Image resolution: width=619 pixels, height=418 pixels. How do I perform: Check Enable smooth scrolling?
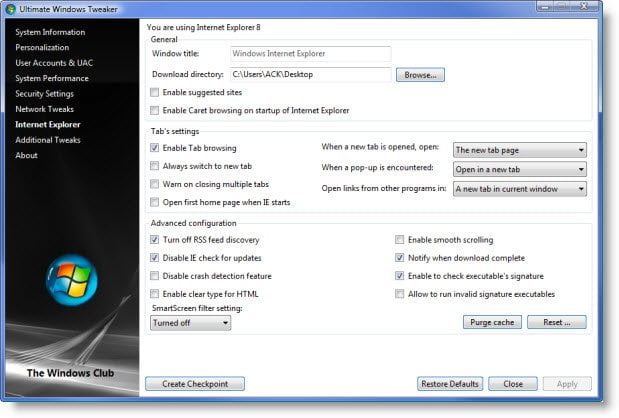400,240
